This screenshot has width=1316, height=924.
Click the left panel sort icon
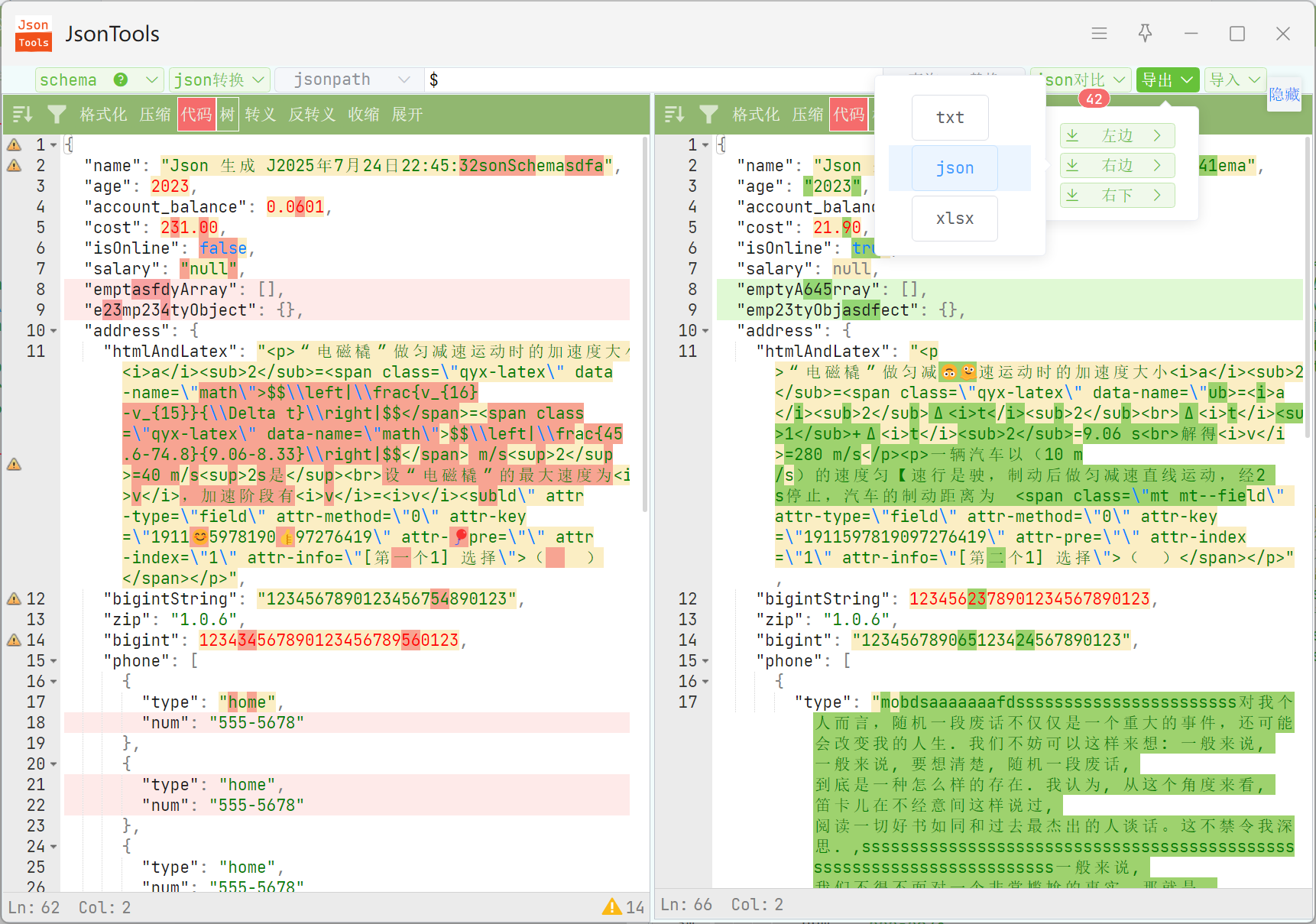[22, 115]
